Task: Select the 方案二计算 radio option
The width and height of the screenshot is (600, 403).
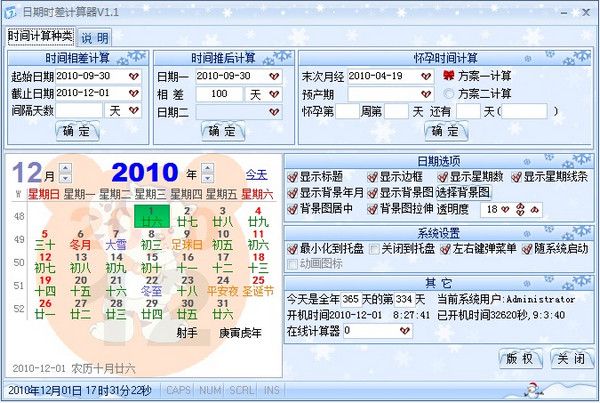Action: click(x=448, y=93)
